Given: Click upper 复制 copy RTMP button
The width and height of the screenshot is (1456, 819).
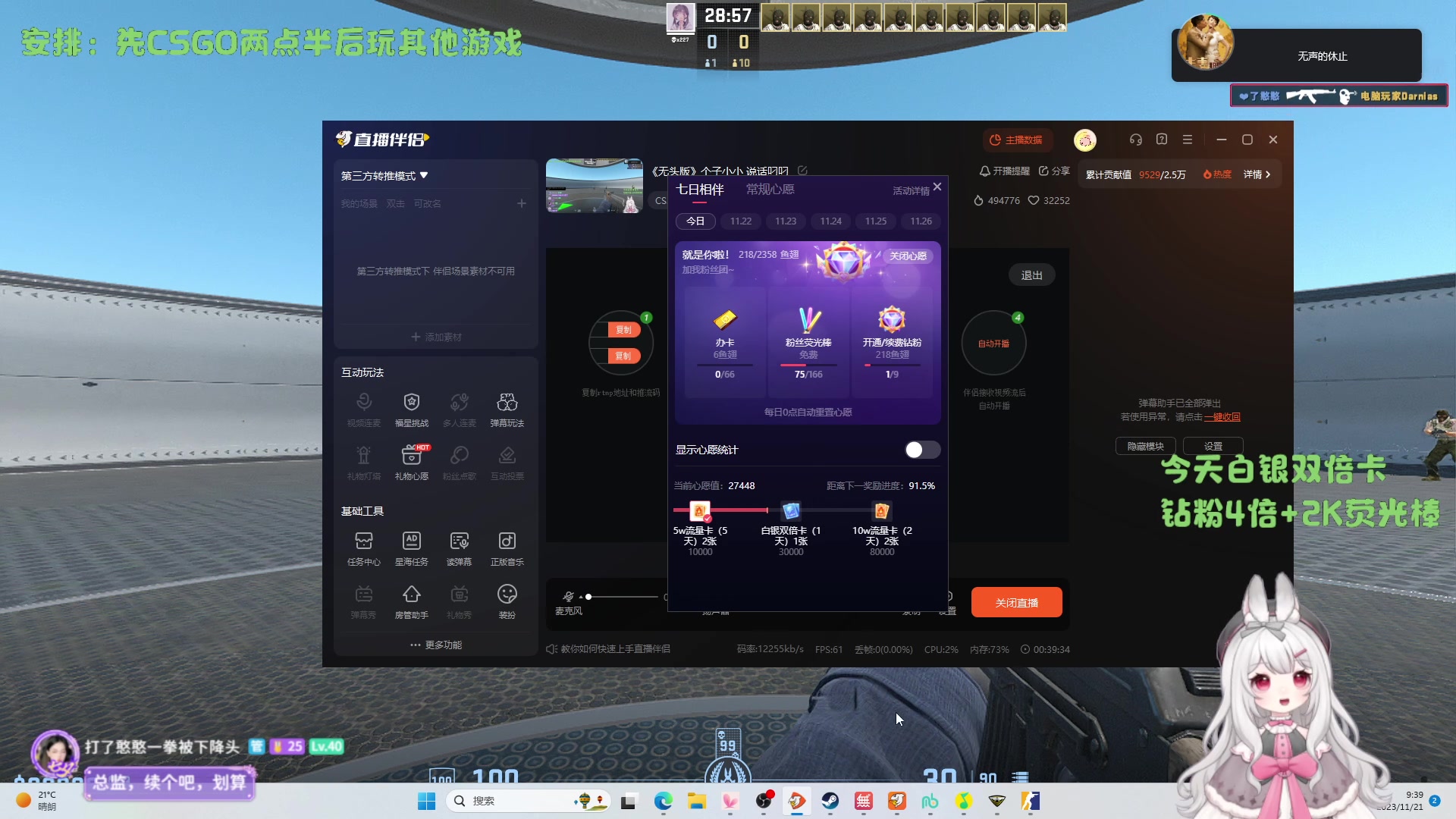Looking at the screenshot, I should [x=624, y=329].
